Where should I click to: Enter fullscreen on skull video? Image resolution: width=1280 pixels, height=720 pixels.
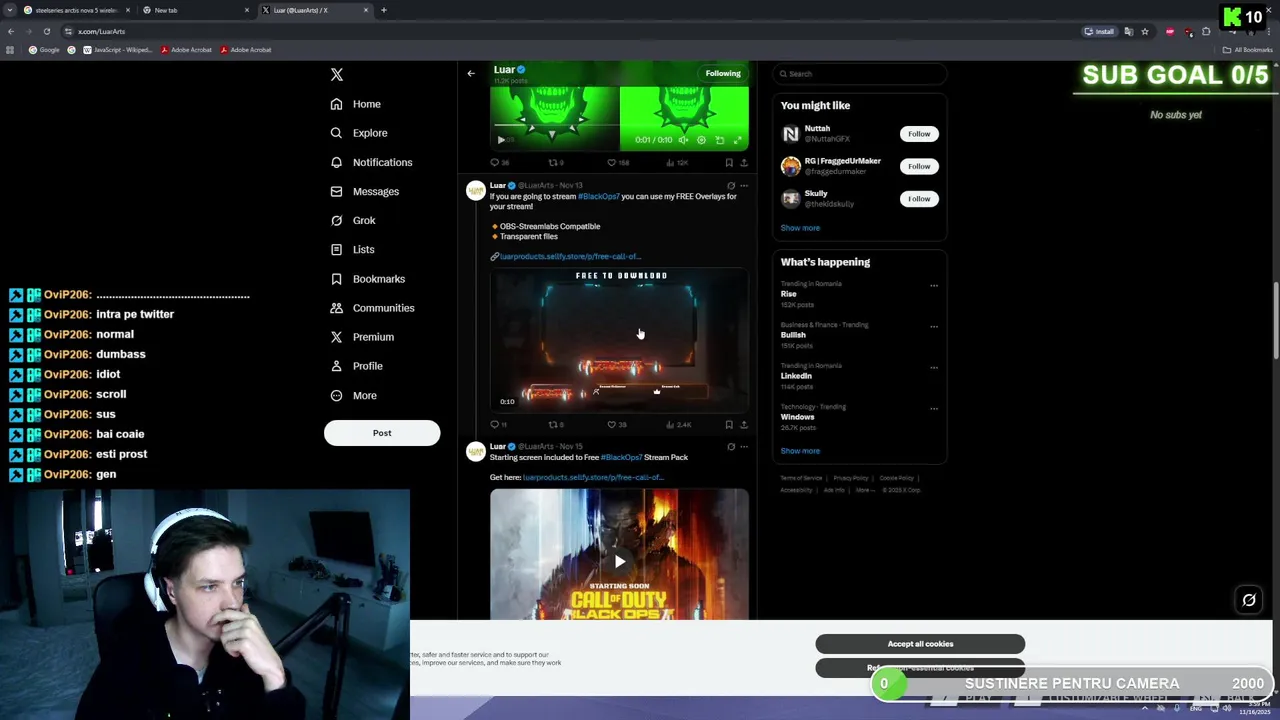[x=738, y=140]
